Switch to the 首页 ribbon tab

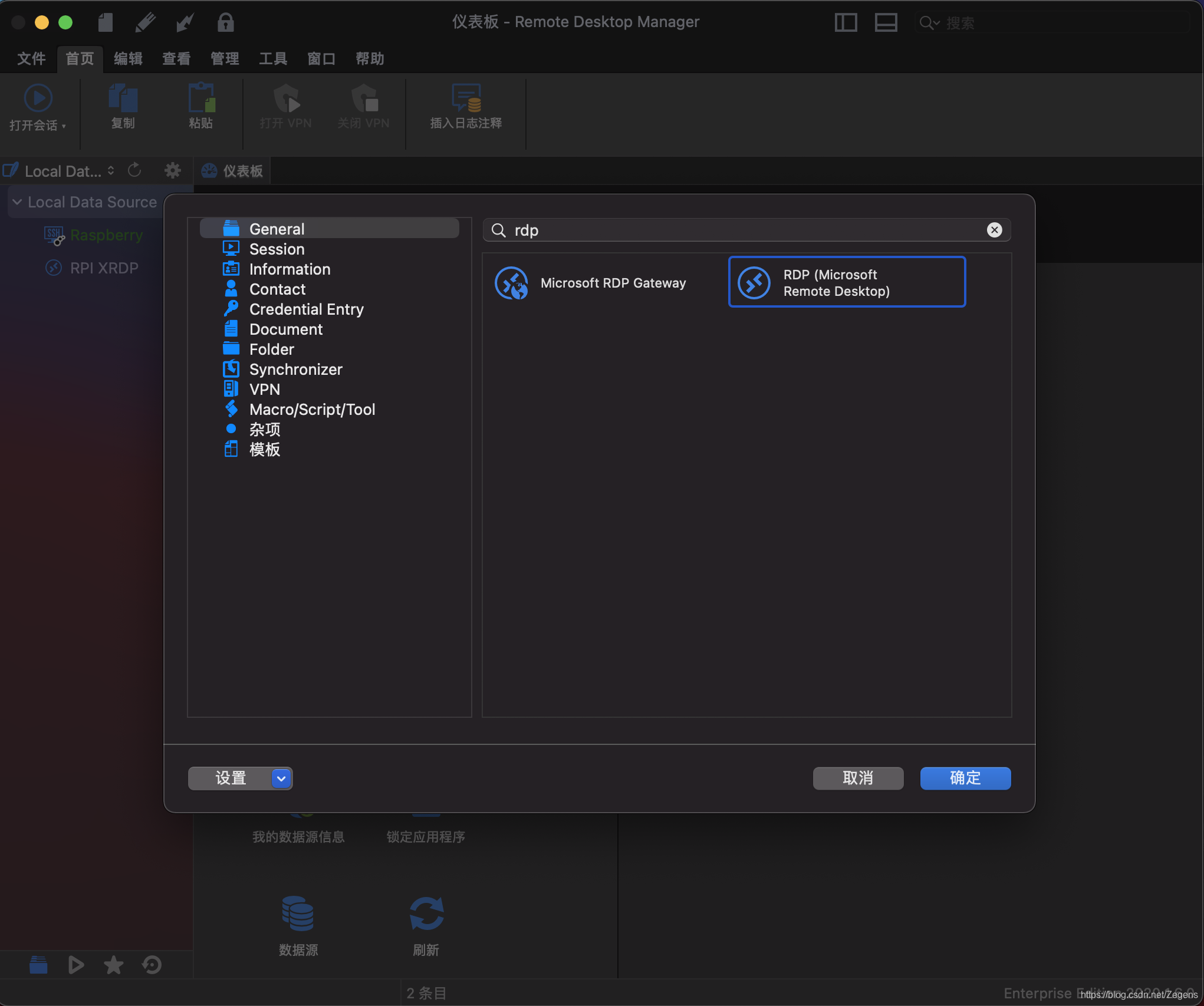(80, 58)
